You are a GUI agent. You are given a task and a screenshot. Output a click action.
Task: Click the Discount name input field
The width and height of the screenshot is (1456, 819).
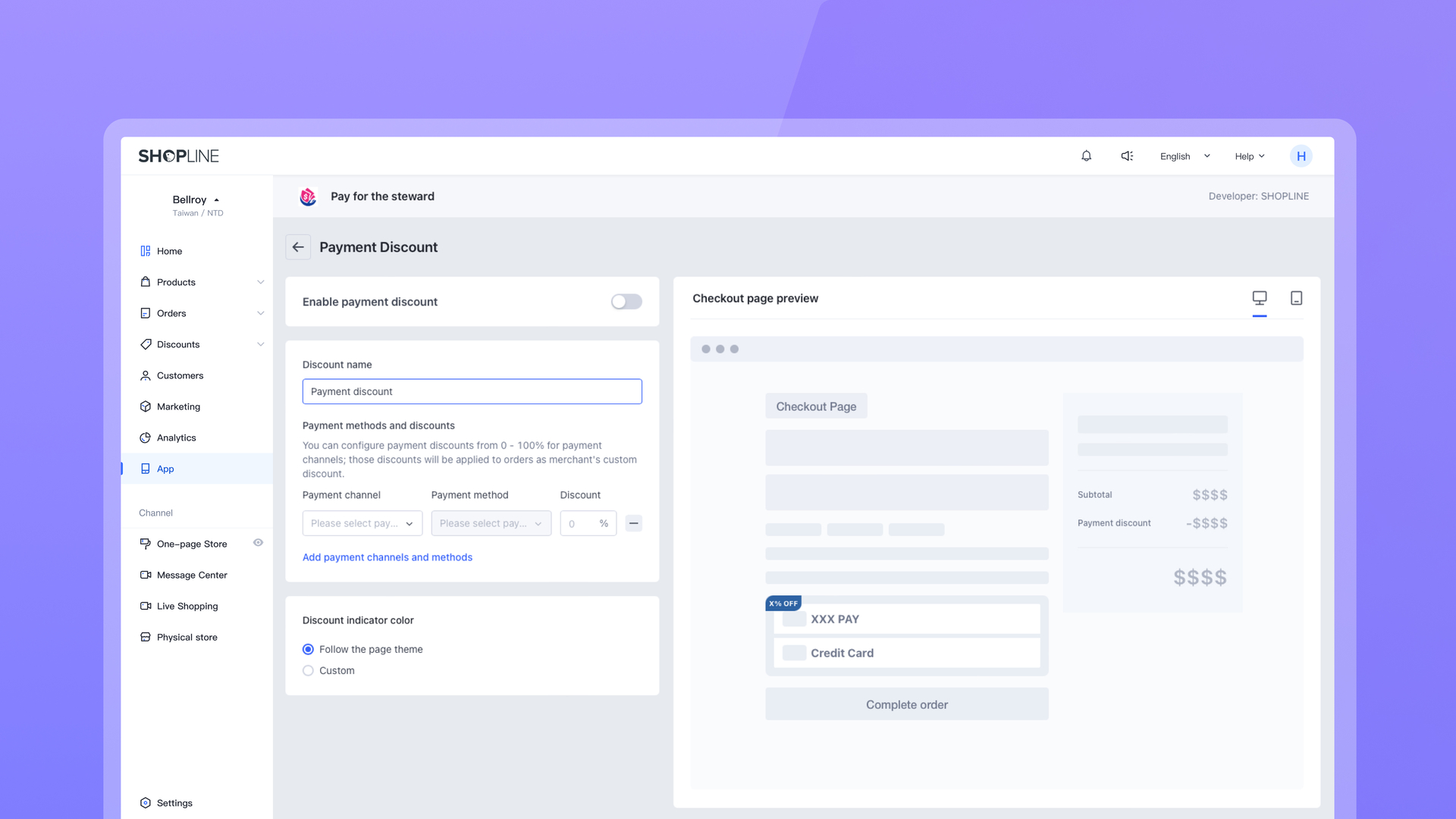click(x=472, y=391)
